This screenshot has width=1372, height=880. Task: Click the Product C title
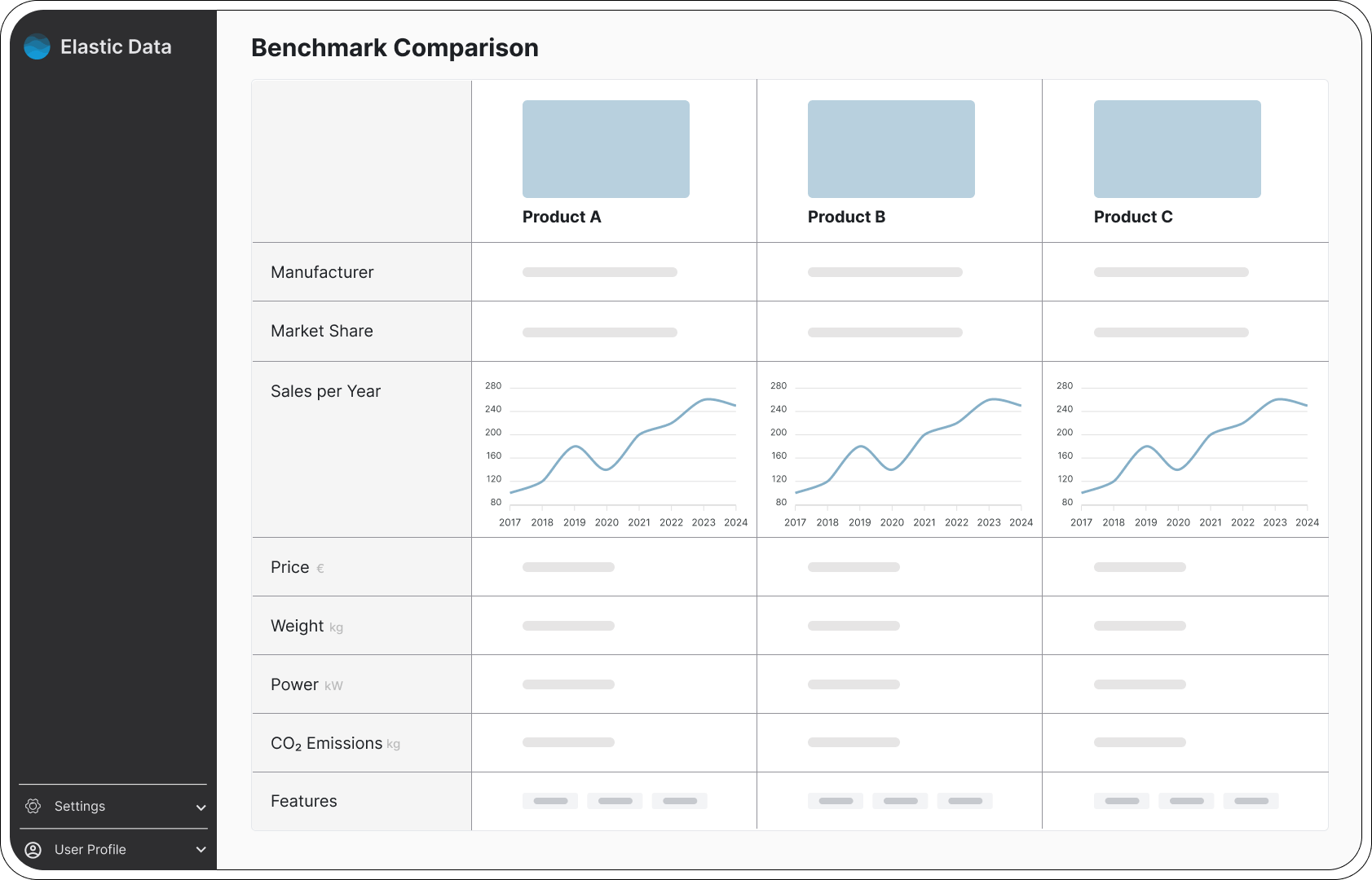(x=1133, y=217)
